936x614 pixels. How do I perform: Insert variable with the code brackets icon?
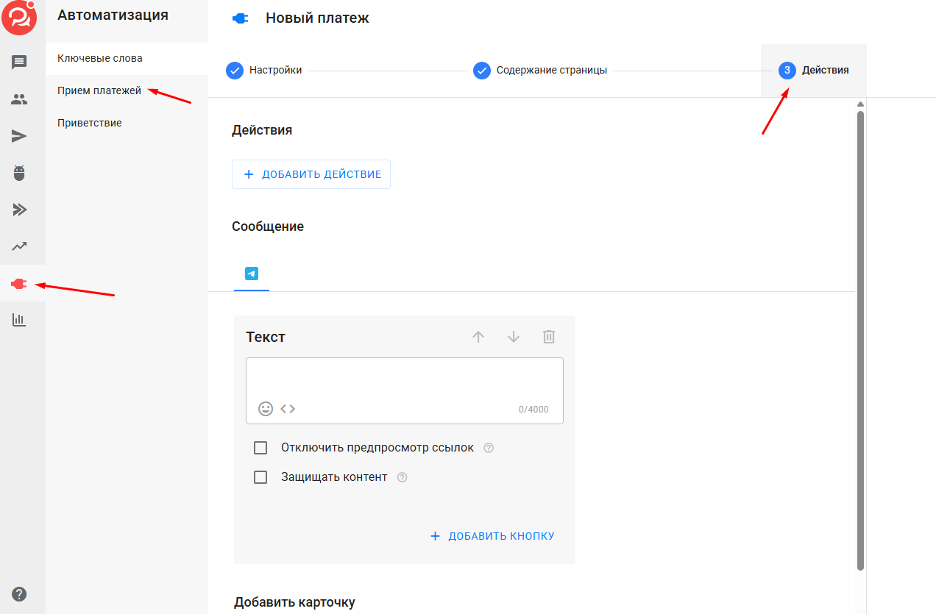click(288, 409)
